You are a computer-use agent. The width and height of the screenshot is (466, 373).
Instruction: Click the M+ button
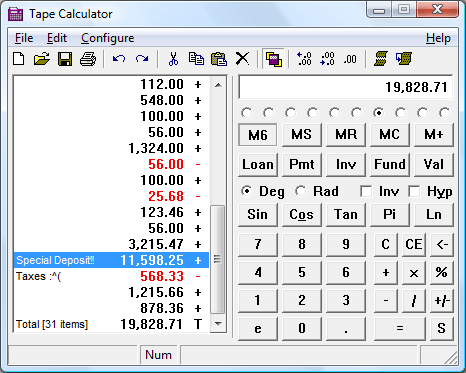tap(434, 135)
